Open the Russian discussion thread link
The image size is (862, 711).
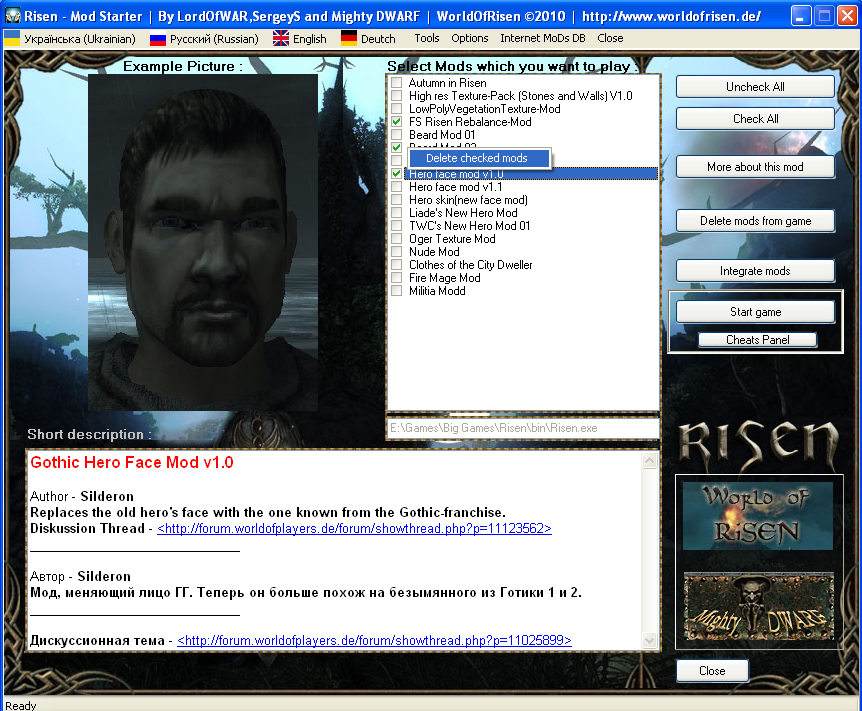(x=374, y=641)
